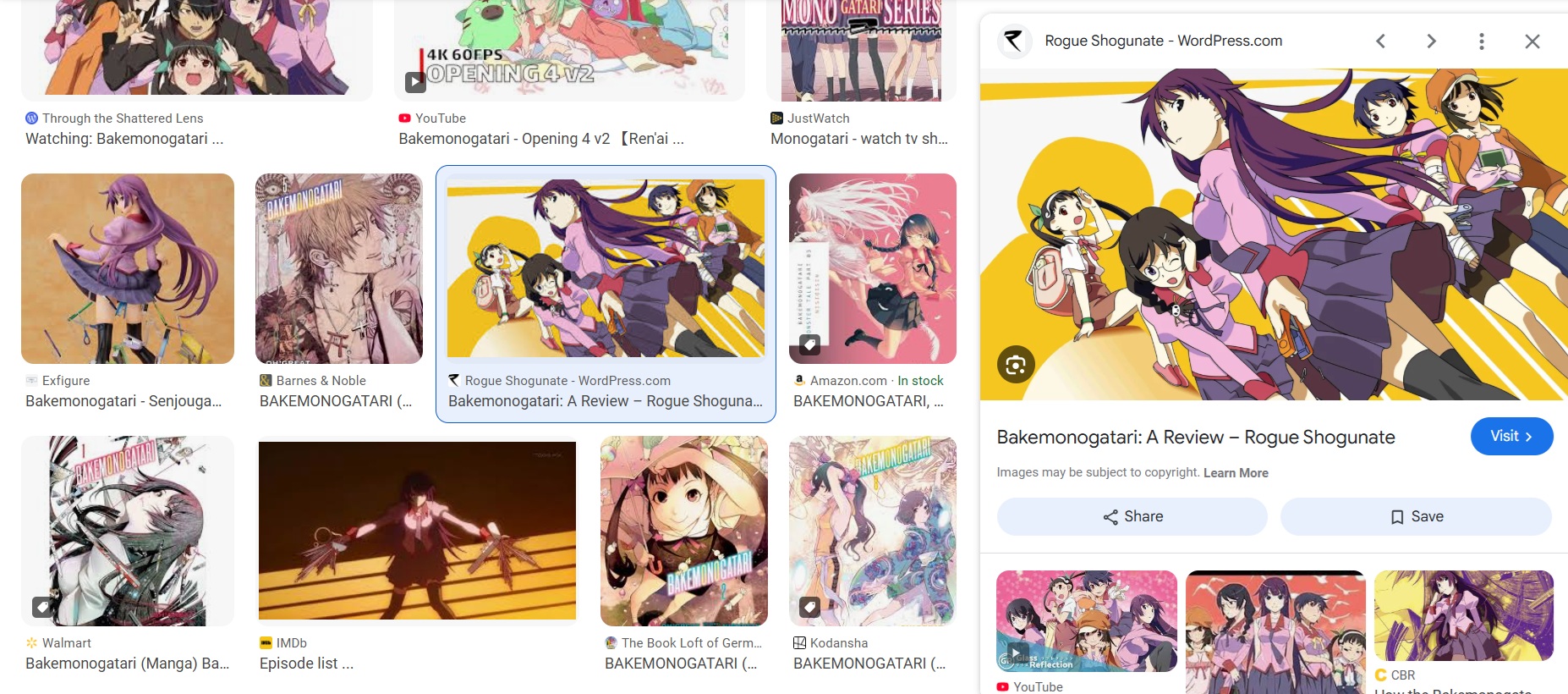Search inside image with Lens icon

1016,365
